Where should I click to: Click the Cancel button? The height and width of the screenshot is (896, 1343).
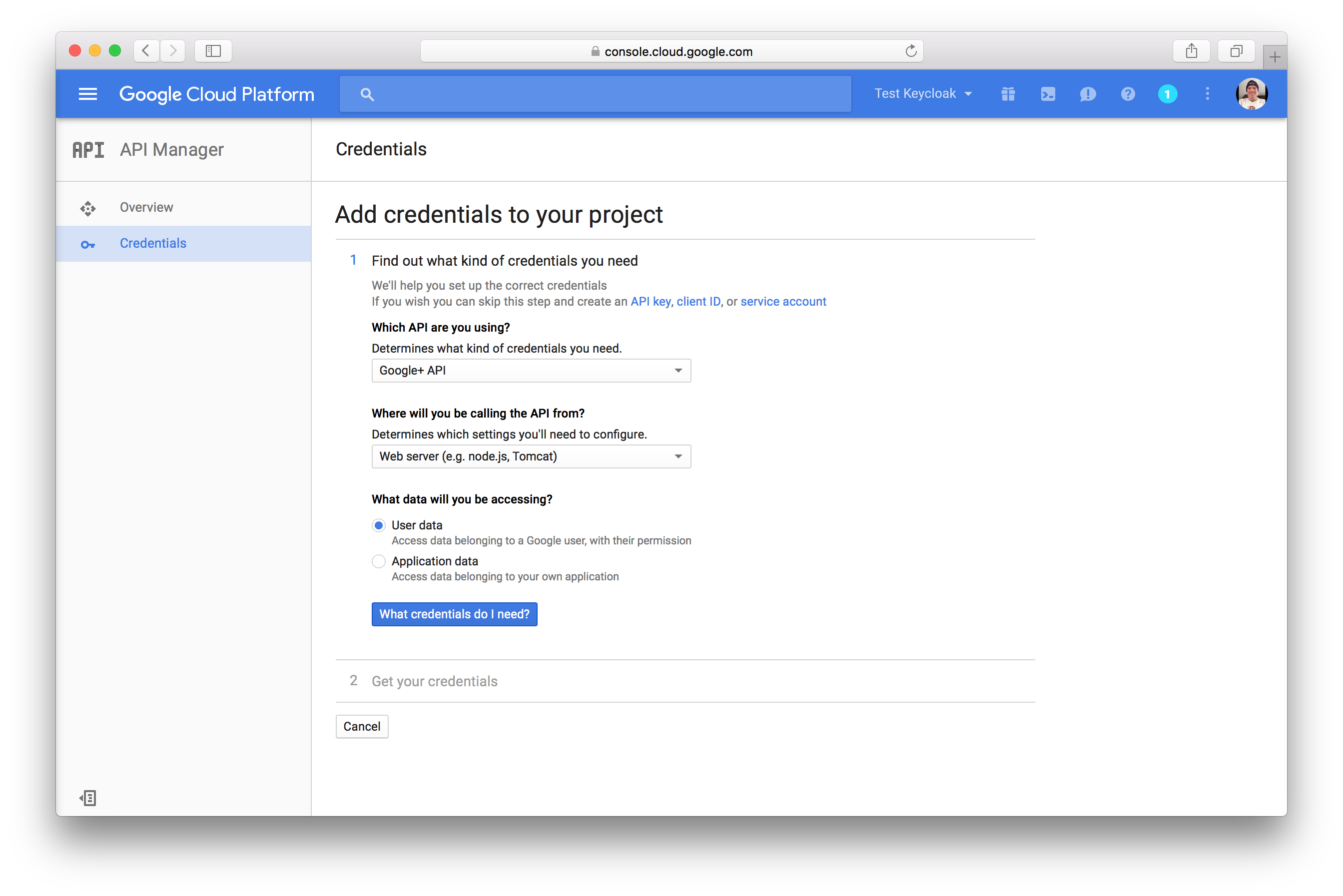pyautogui.click(x=362, y=726)
